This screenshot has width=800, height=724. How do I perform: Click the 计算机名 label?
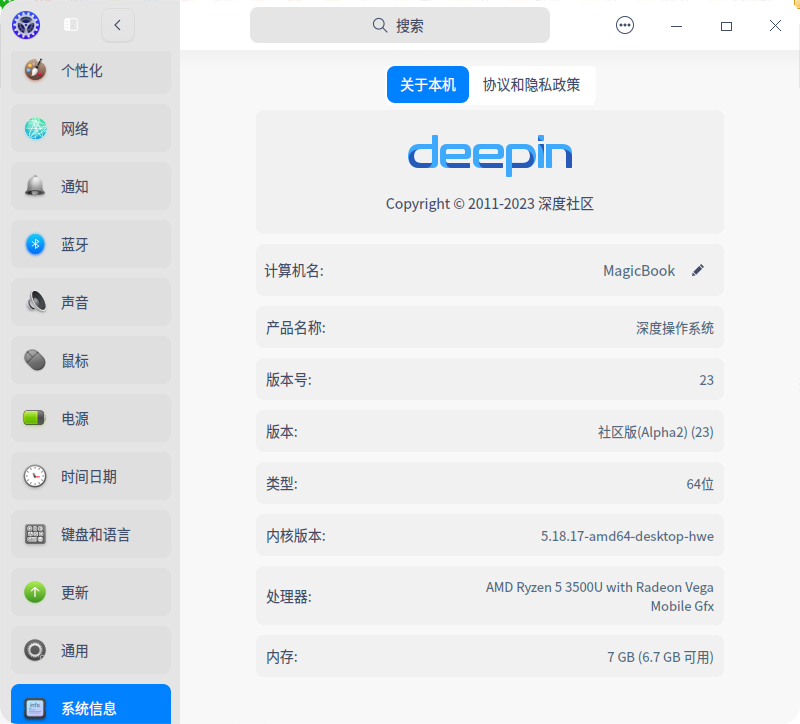click(x=294, y=271)
